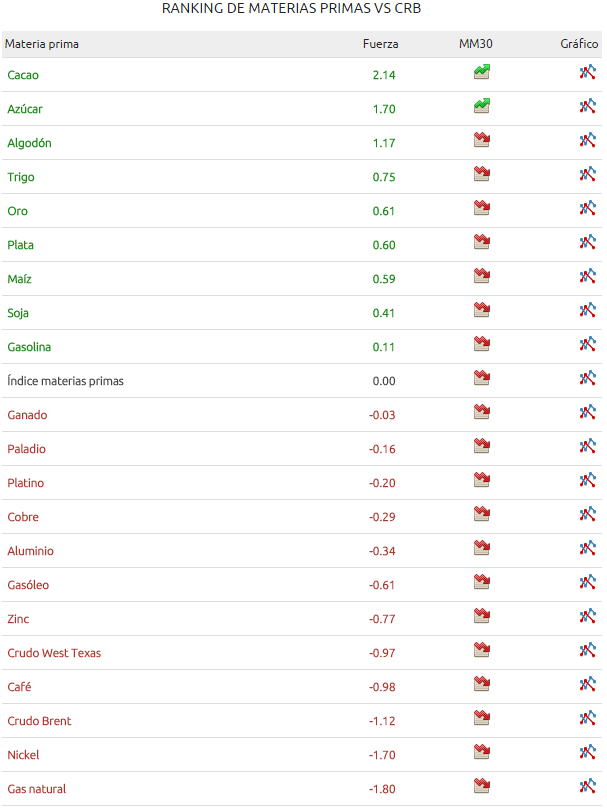The image size is (607, 809).
Task: Open the Paladio commodity link
Action: [x=26, y=449]
